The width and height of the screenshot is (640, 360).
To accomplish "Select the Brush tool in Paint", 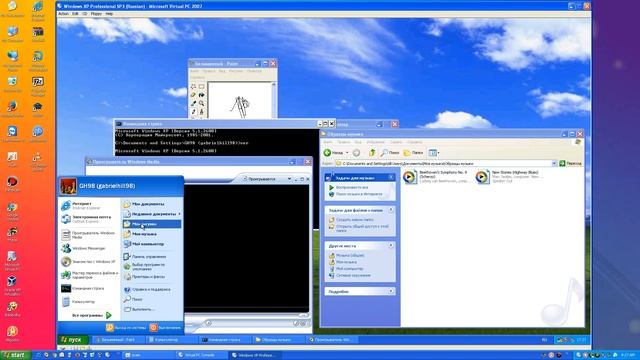I will point(201,111).
